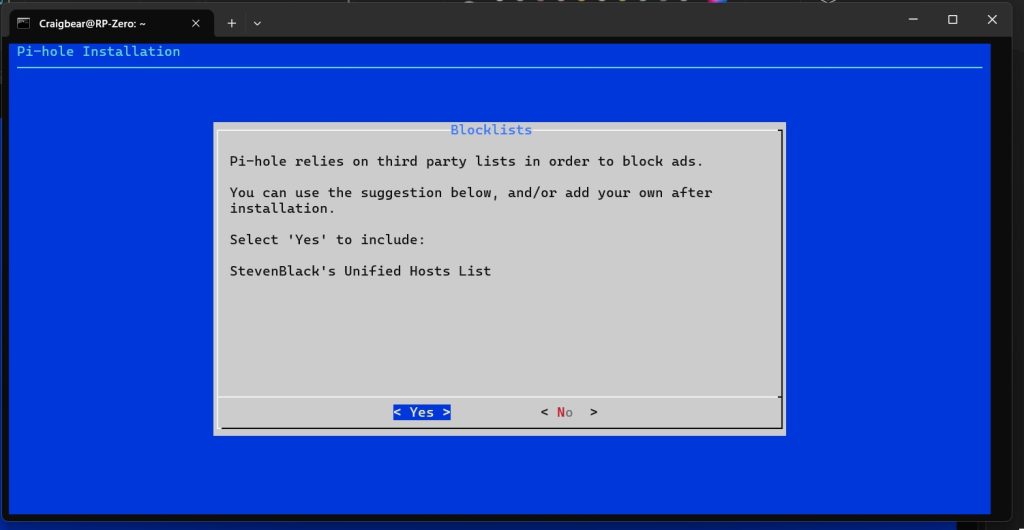Image resolution: width=1024 pixels, height=530 pixels.
Task: Maximize the terminal window
Action: point(952,20)
